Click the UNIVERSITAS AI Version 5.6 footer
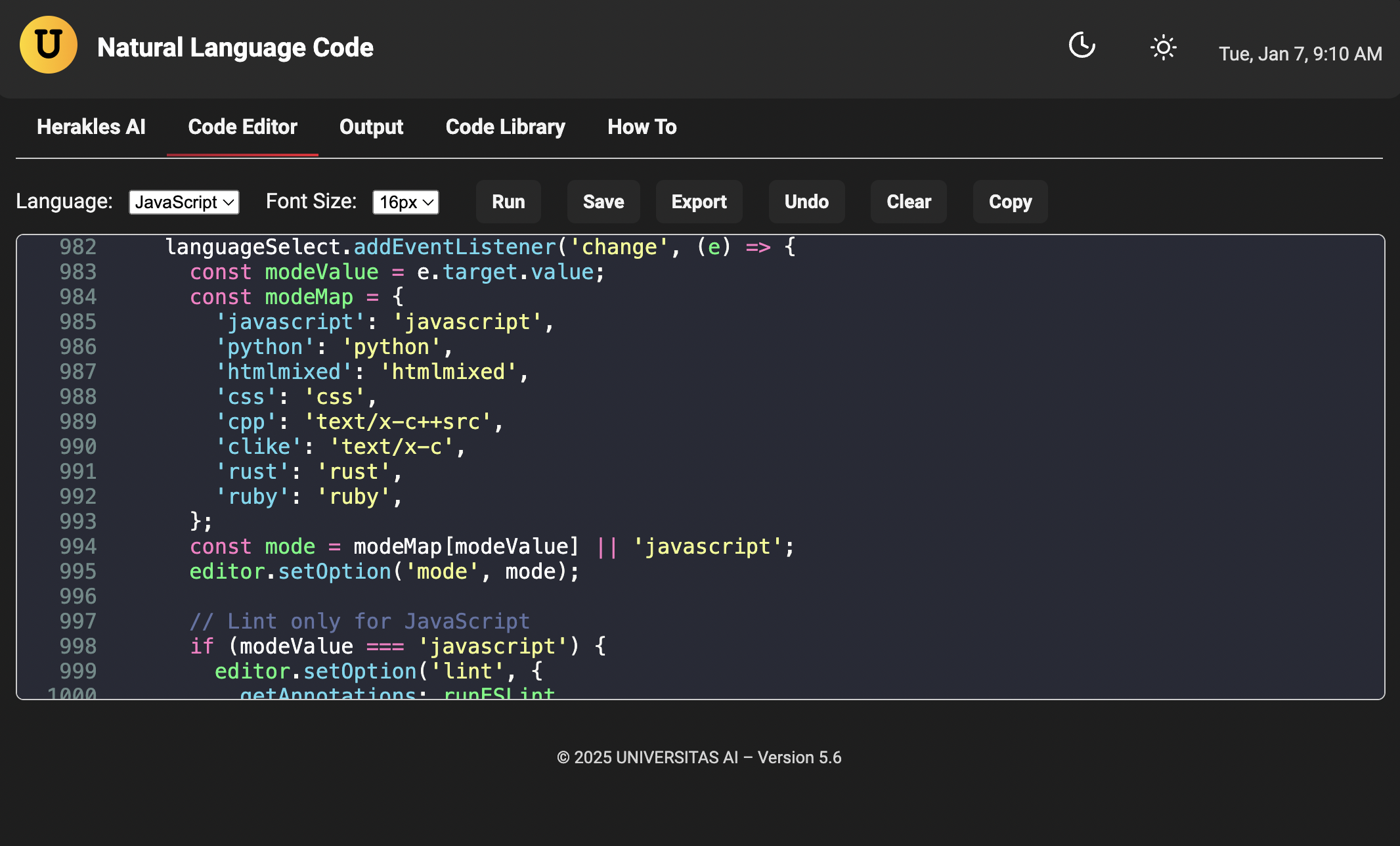The image size is (1400, 846). (x=699, y=757)
